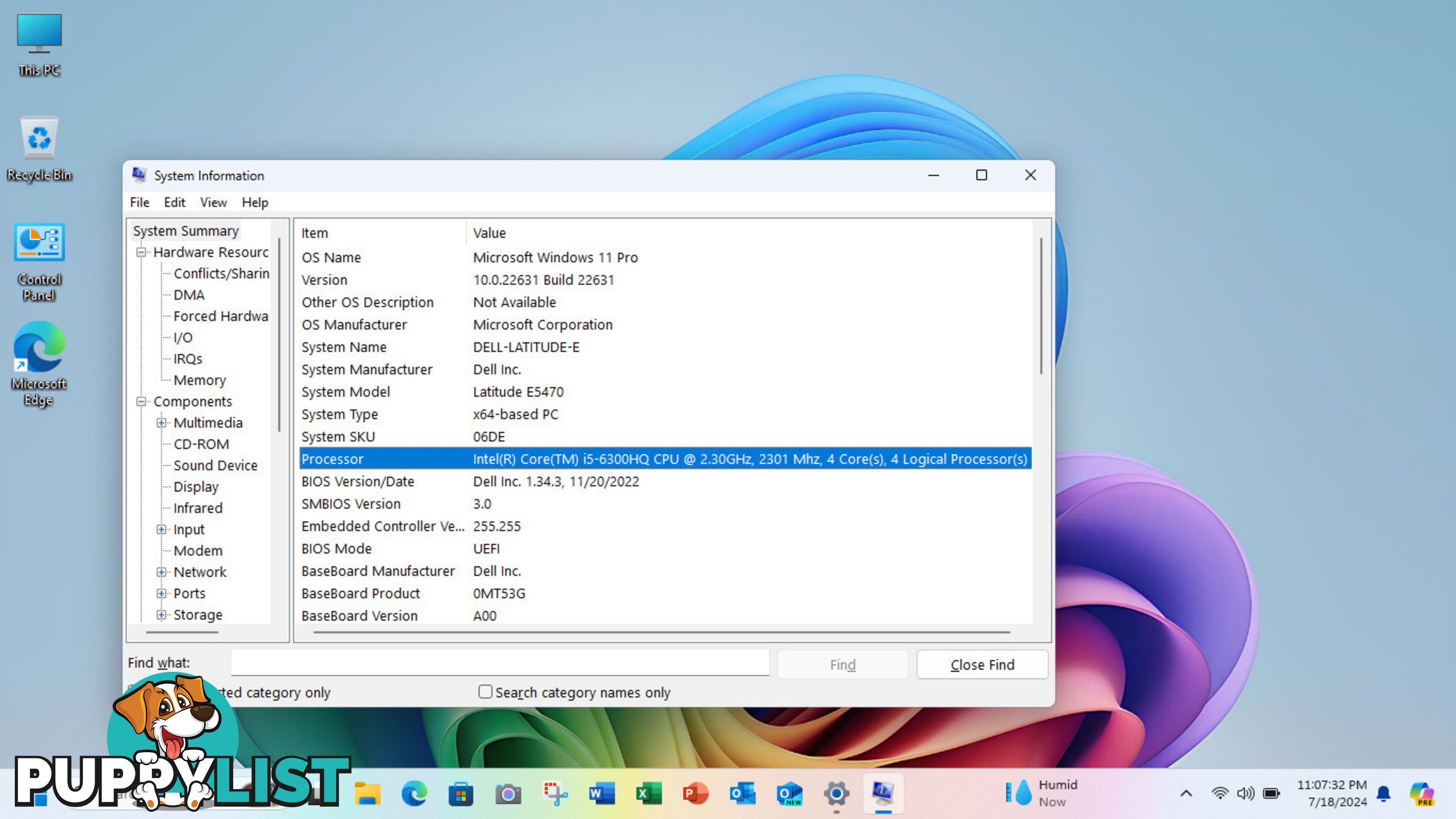Image resolution: width=1456 pixels, height=819 pixels.
Task: Click the System Information title bar icon
Action: (139, 175)
